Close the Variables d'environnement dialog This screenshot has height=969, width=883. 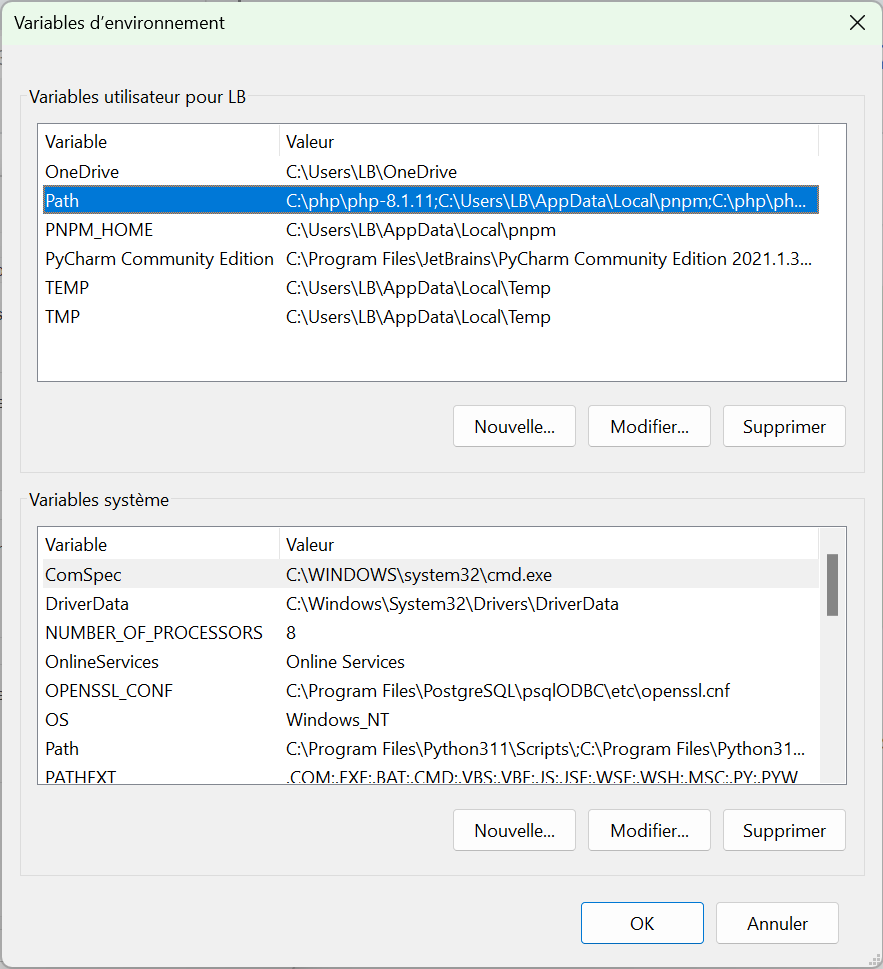pyautogui.click(x=857, y=23)
